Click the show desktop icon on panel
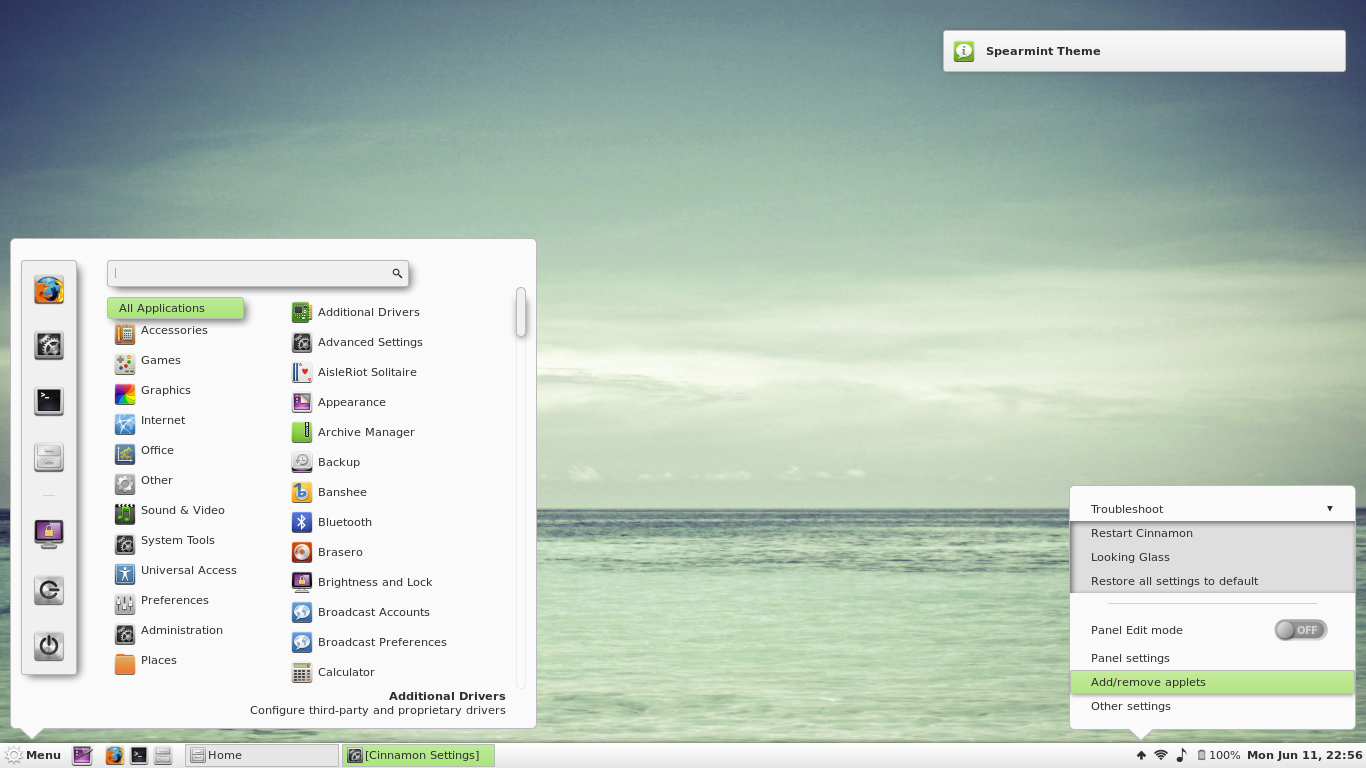 pyautogui.click(x=82, y=755)
